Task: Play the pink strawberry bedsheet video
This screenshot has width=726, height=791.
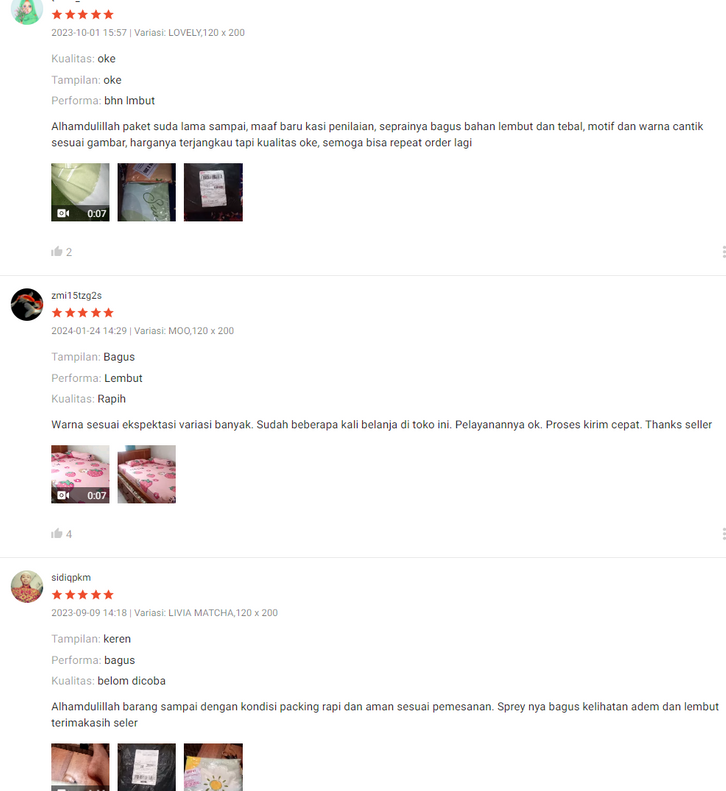Action: coord(80,474)
